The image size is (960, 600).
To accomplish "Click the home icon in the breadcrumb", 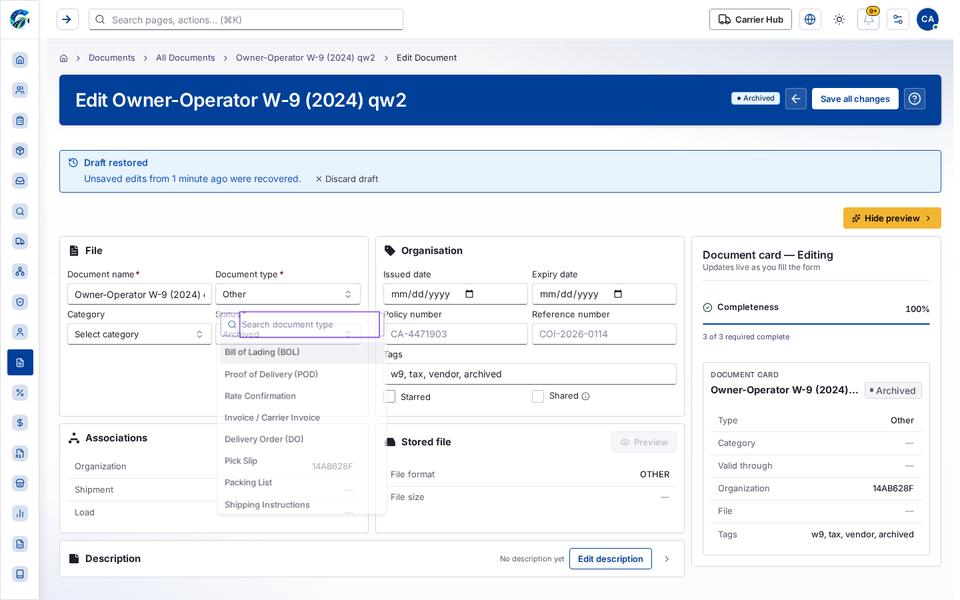I will pos(64,58).
